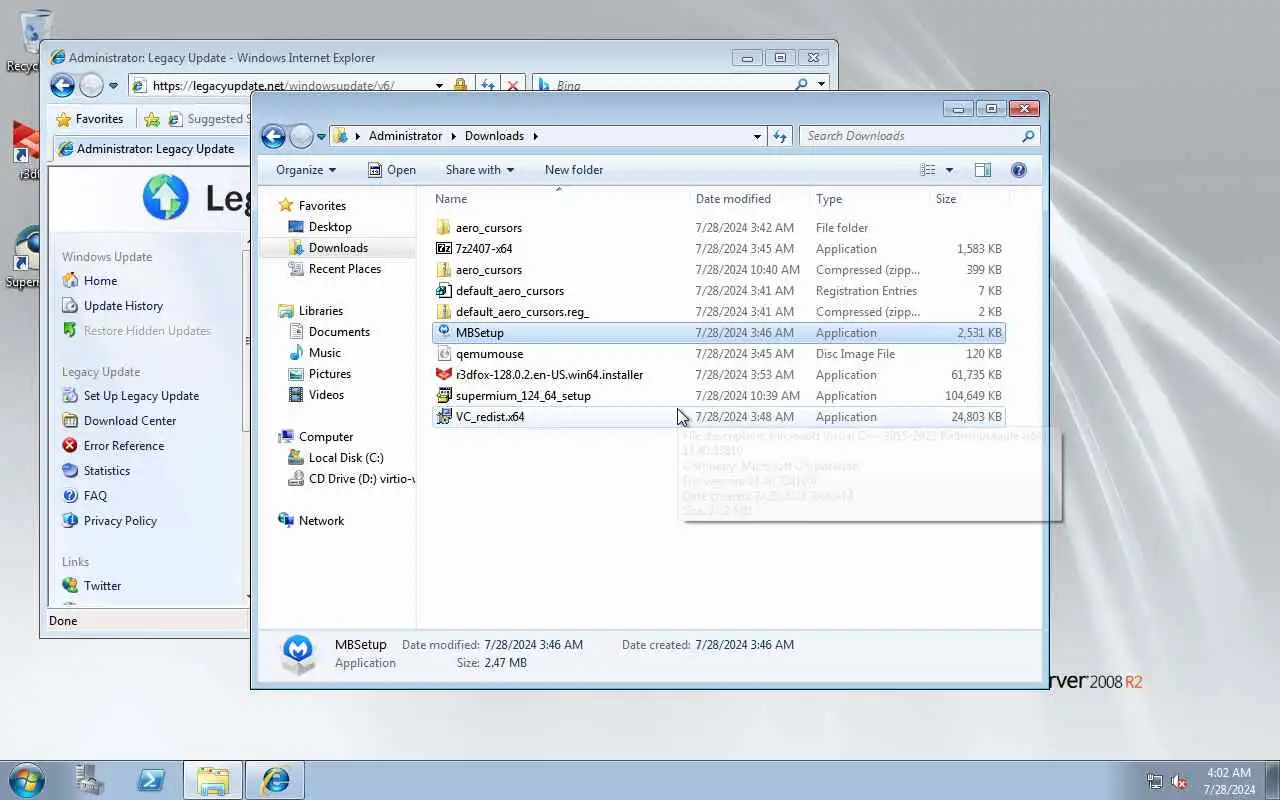The height and width of the screenshot is (800, 1280).
Task: Open the Privacy Policy link
Action: 120,521
